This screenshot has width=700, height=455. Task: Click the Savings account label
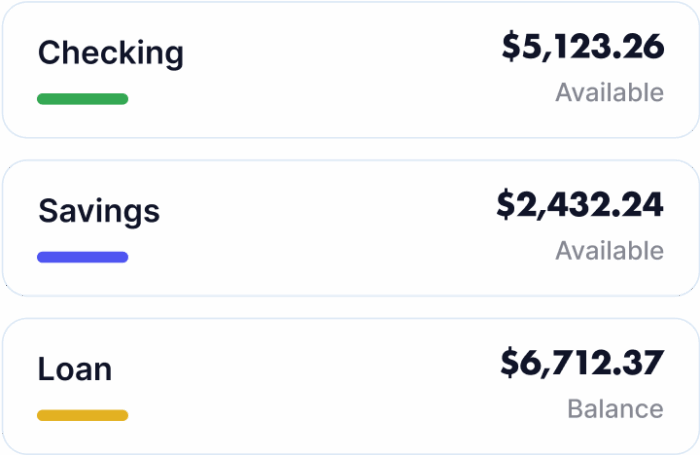pyautogui.click(x=98, y=211)
